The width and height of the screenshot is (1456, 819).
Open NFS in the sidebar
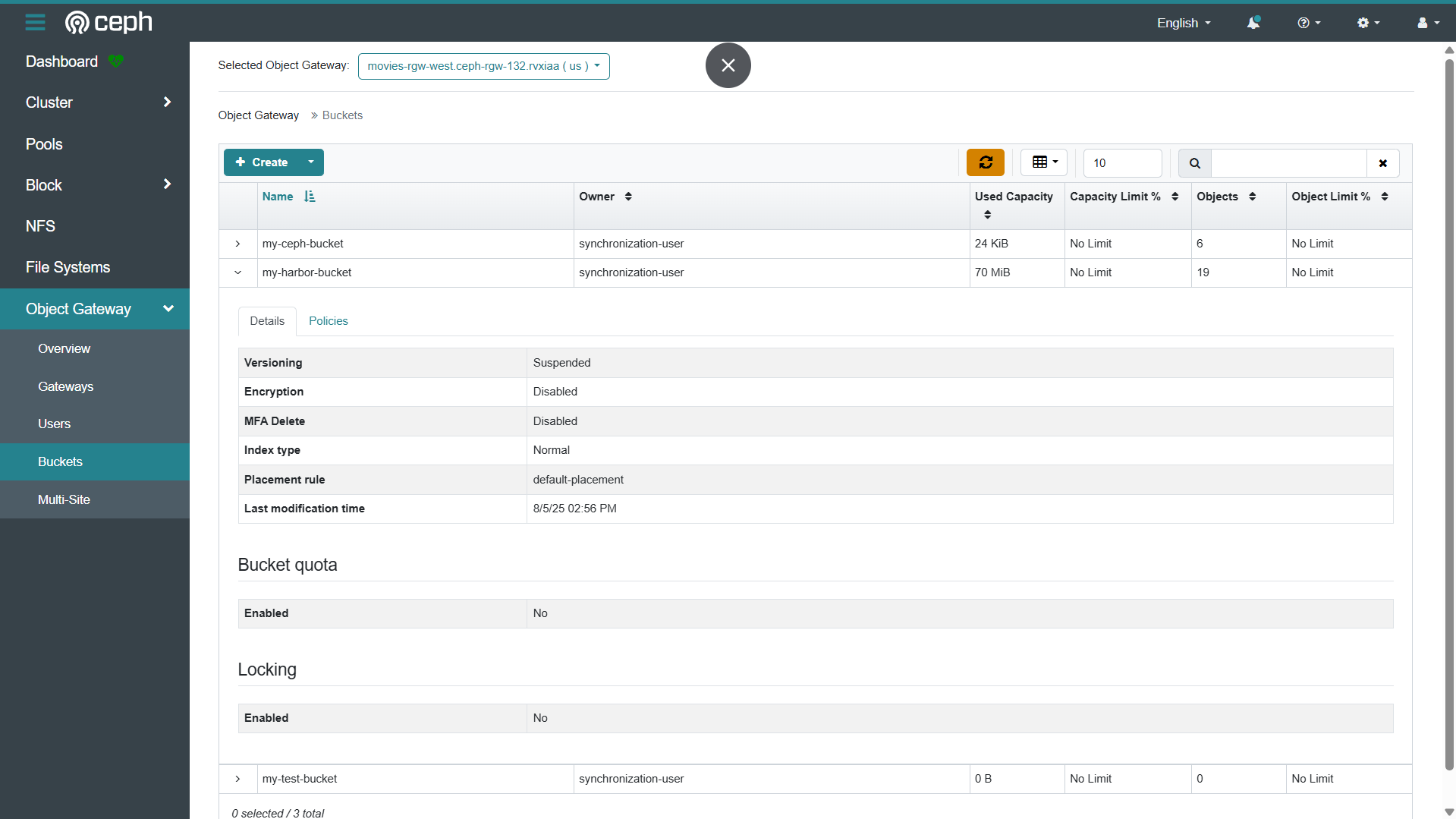point(40,226)
